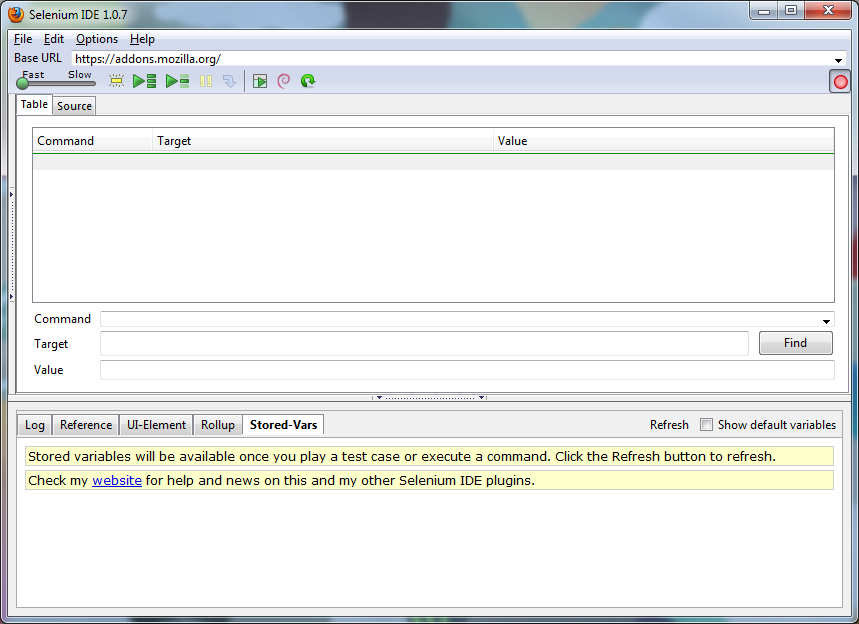The width and height of the screenshot is (859, 624).
Task: Click the Value column header
Action: tap(663, 141)
